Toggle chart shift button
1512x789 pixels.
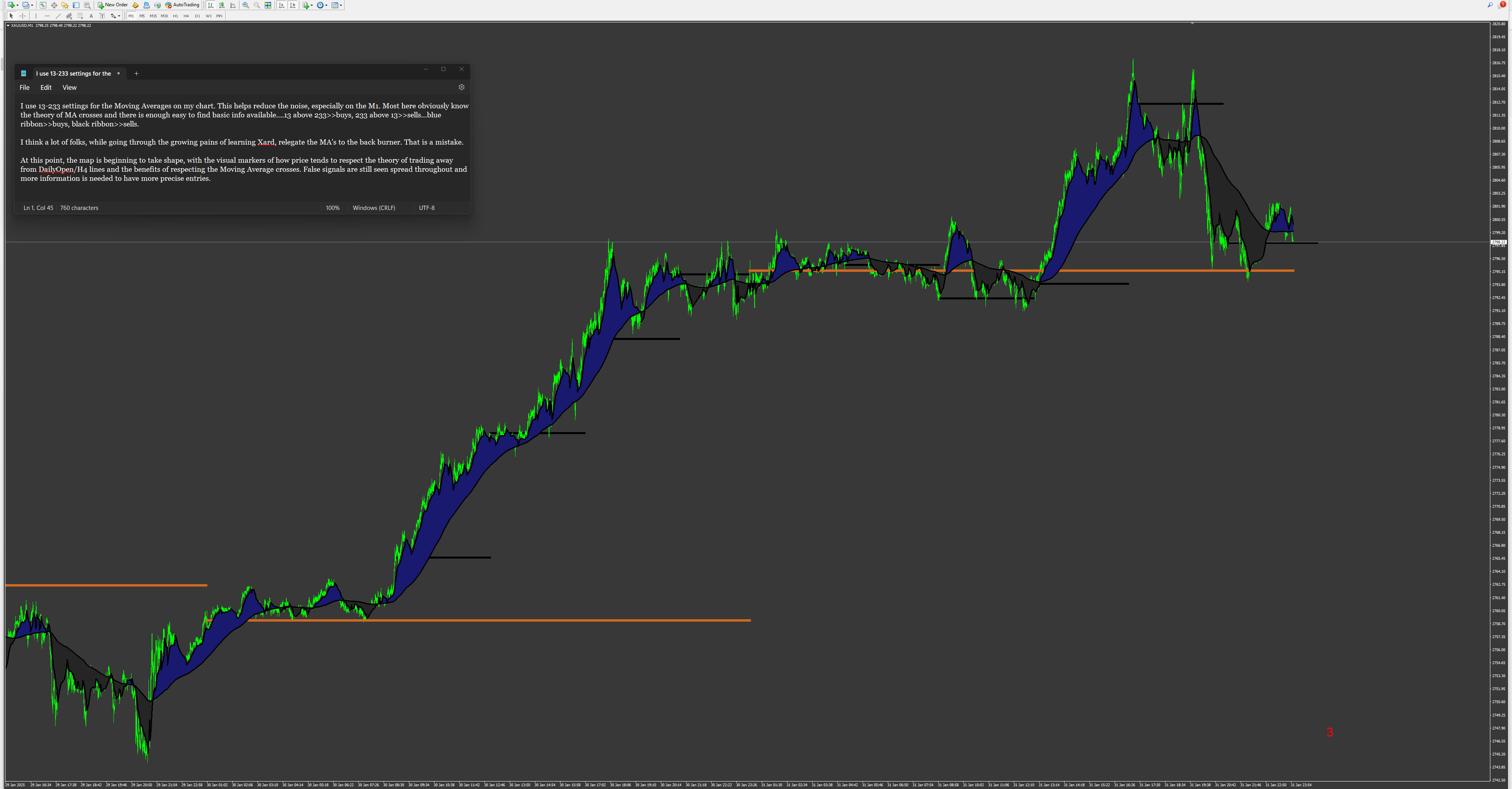click(293, 5)
